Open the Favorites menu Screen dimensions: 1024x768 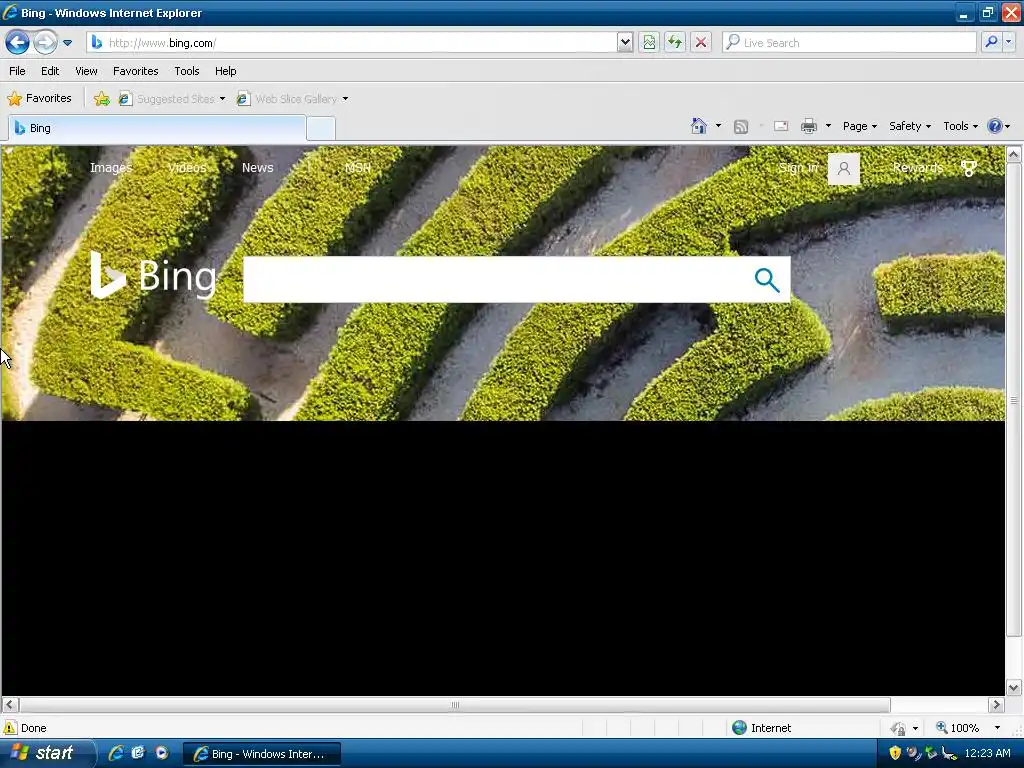click(135, 71)
